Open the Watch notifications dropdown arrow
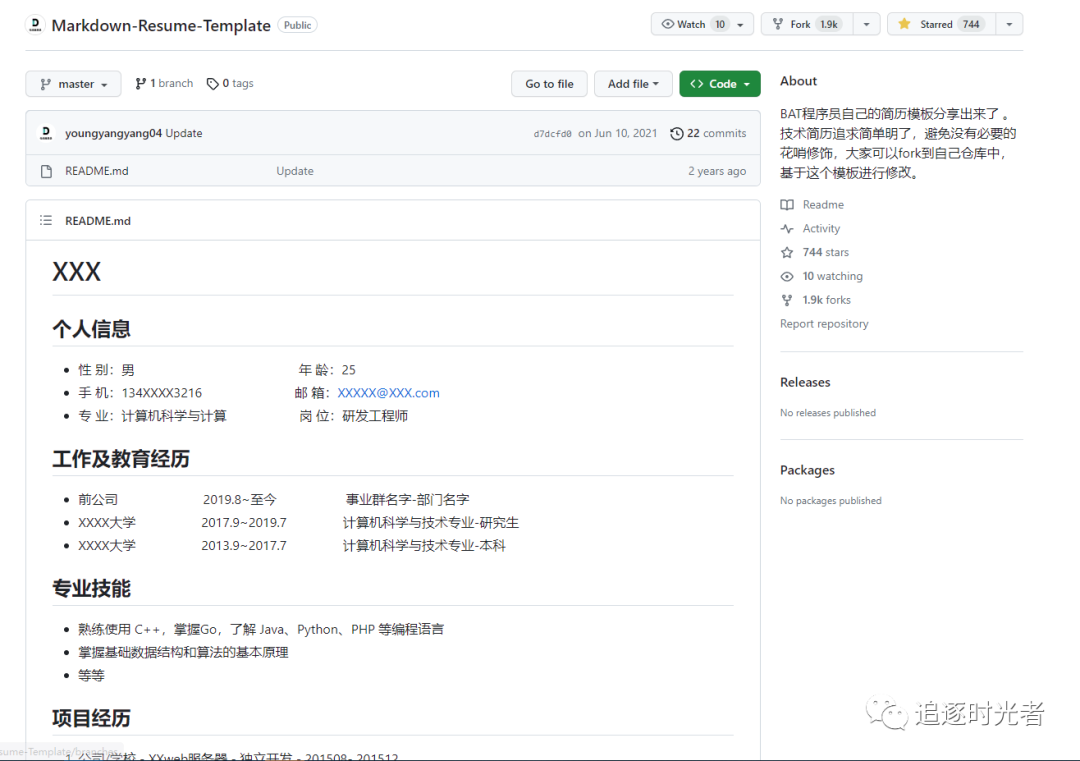Image resolution: width=1080 pixels, height=761 pixels. [x=741, y=24]
